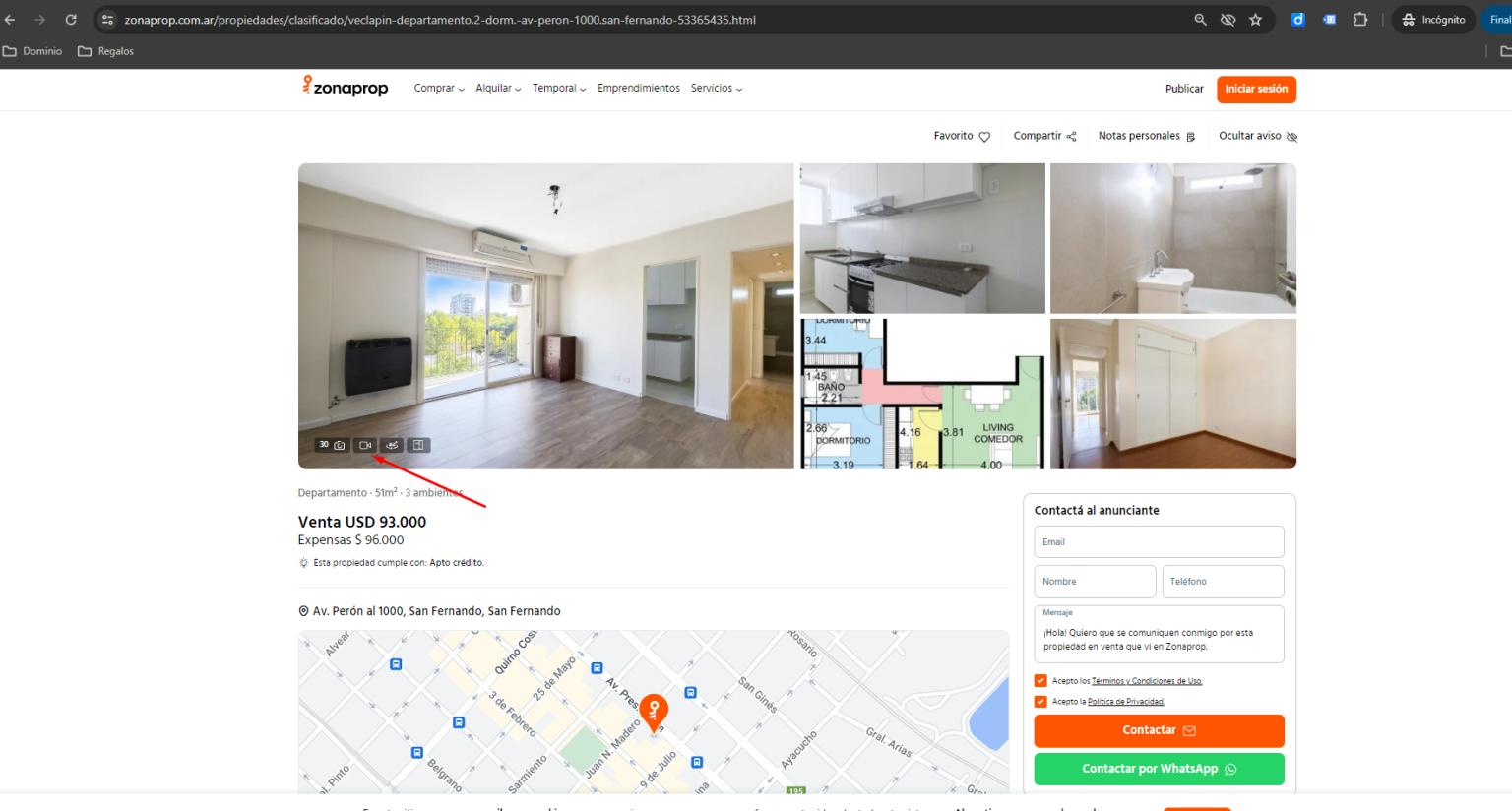This screenshot has width=1512, height=811.
Task: Contact the seller via WhatsApp
Action: 1159,769
